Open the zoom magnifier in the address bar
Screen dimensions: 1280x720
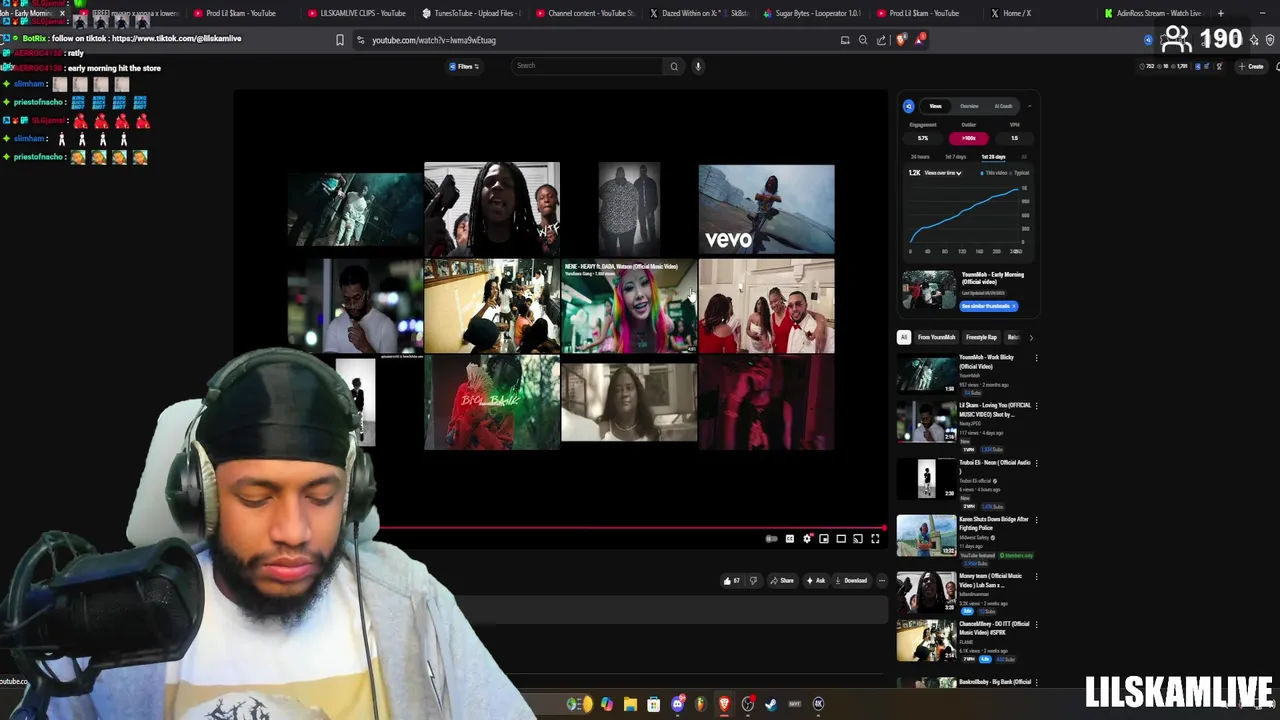(863, 40)
